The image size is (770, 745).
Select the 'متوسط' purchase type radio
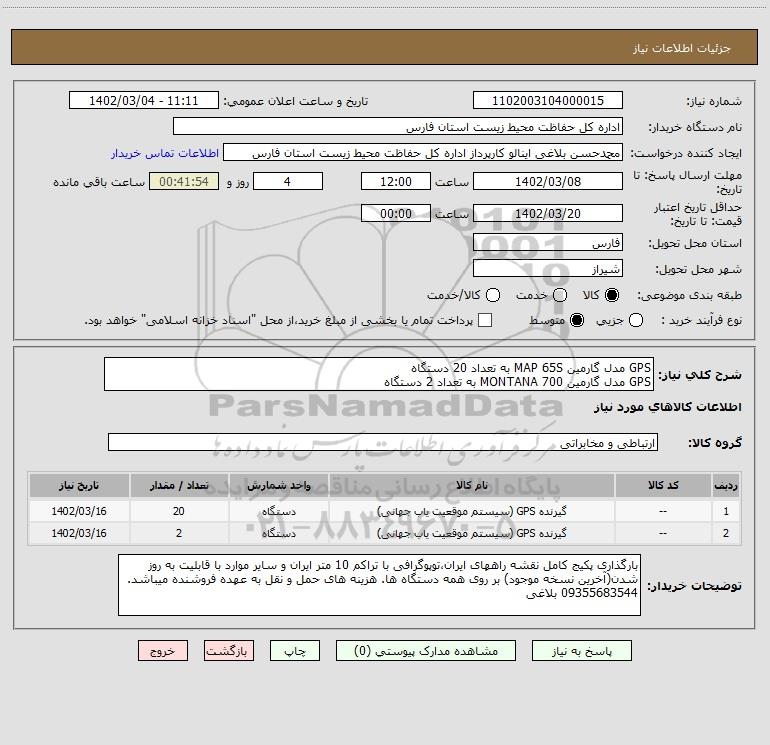coord(577,320)
